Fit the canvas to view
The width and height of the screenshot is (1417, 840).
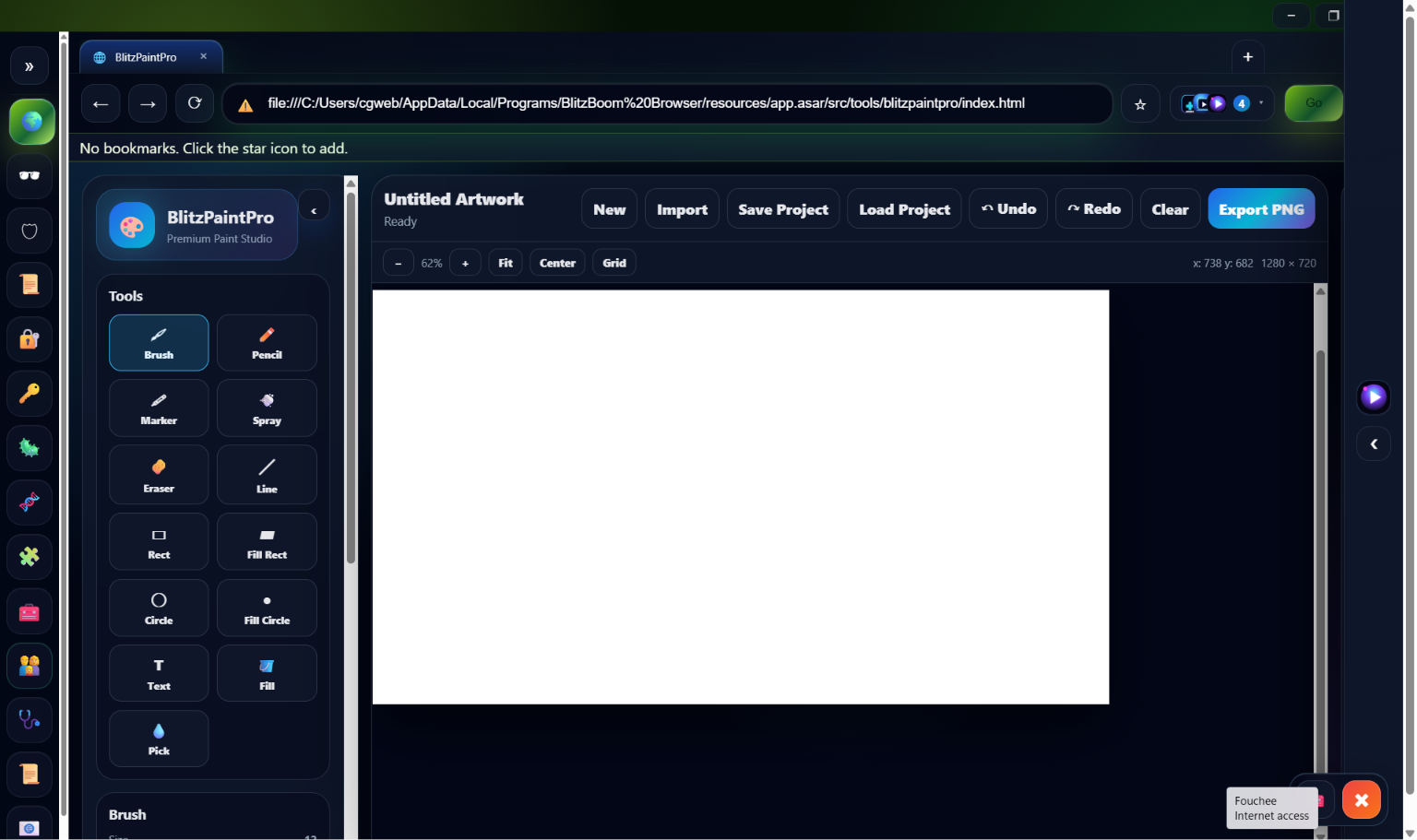click(506, 263)
